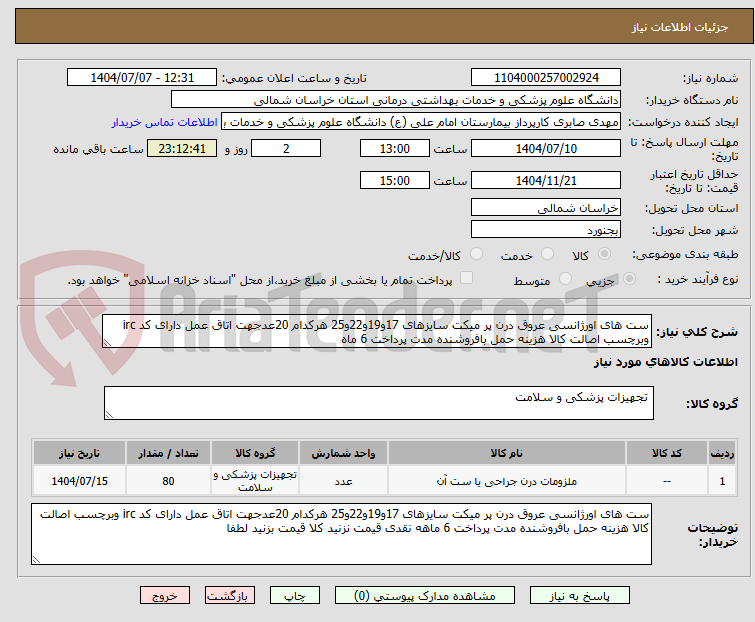Click the گروه کالا textarea تجهیزات پزشکی
The width and height of the screenshot is (755, 622).
(x=379, y=403)
